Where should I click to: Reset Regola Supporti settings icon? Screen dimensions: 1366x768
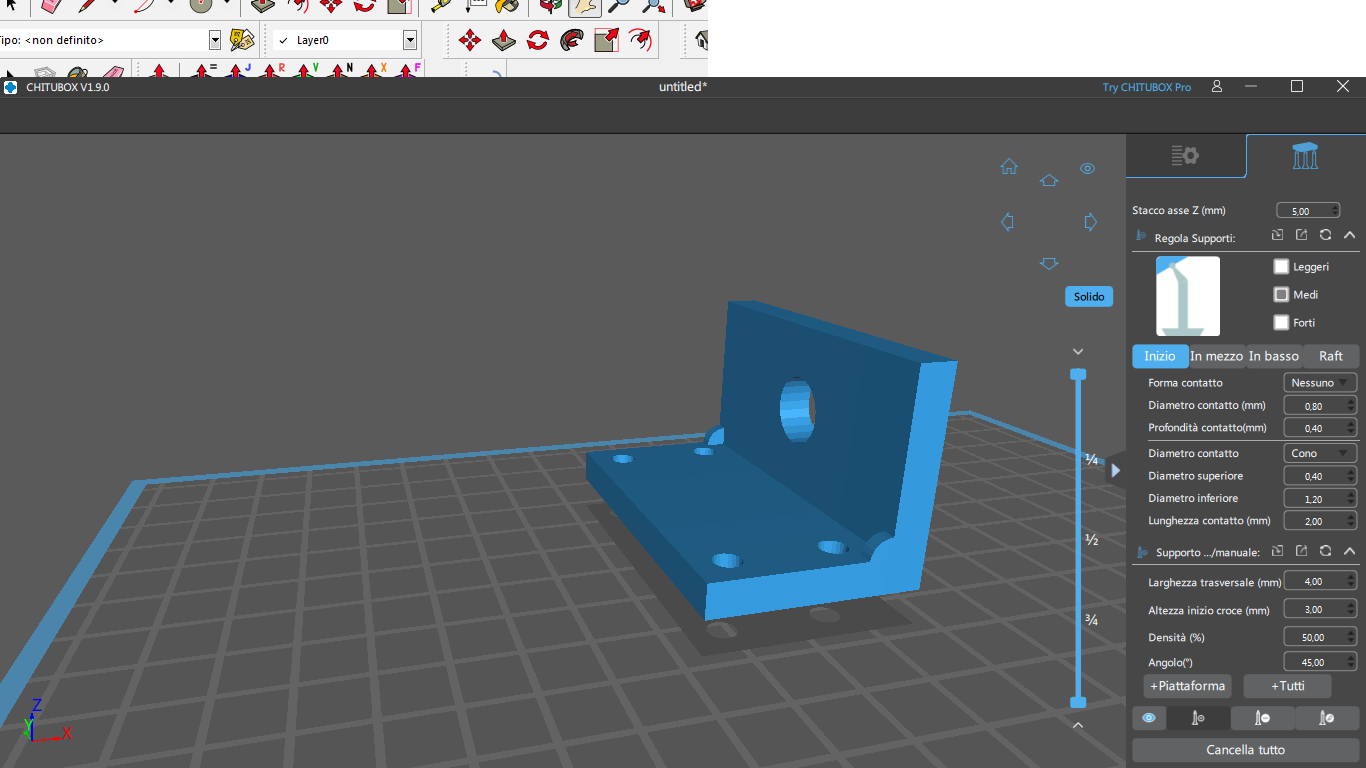(x=1325, y=235)
